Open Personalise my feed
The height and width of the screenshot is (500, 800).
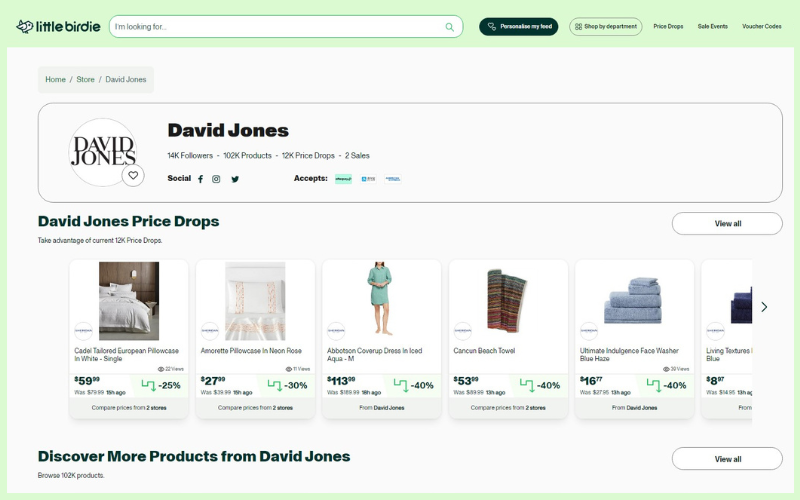518,27
